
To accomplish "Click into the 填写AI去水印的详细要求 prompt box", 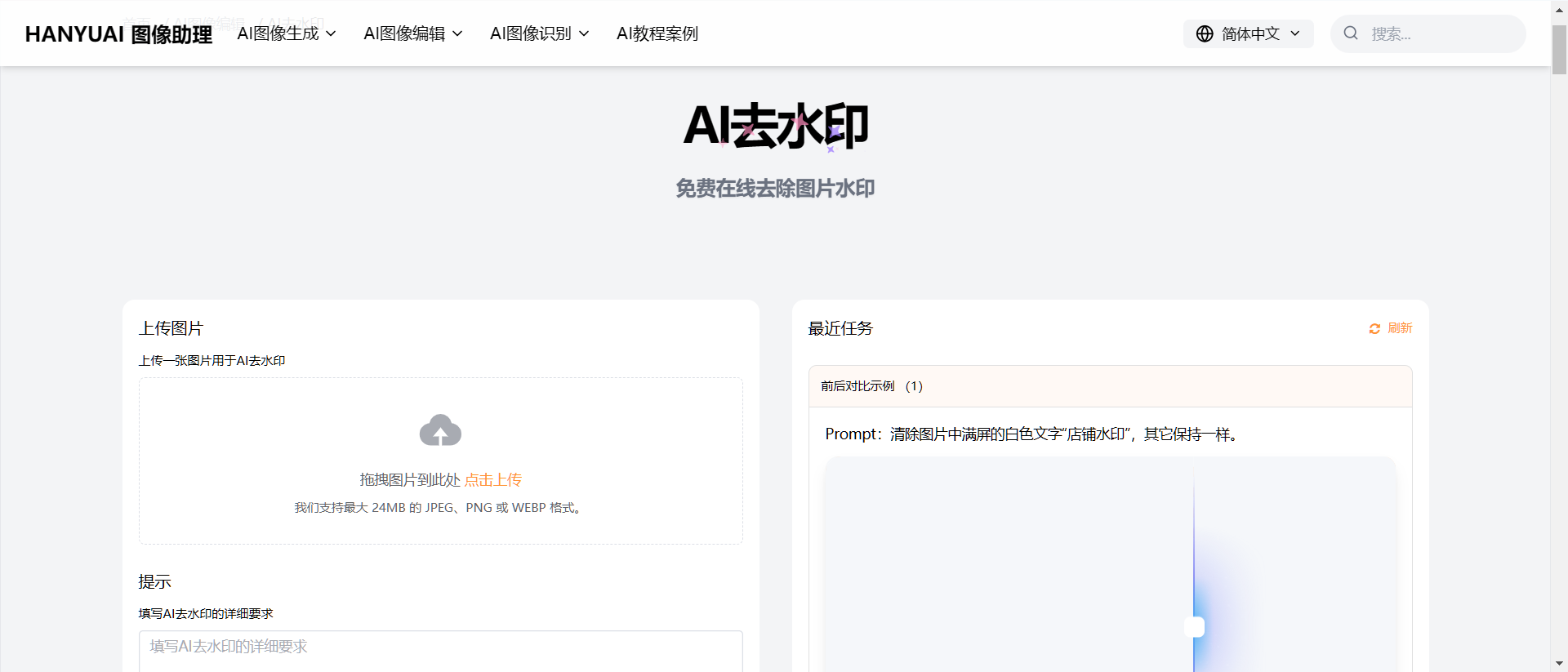I will [441, 651].
